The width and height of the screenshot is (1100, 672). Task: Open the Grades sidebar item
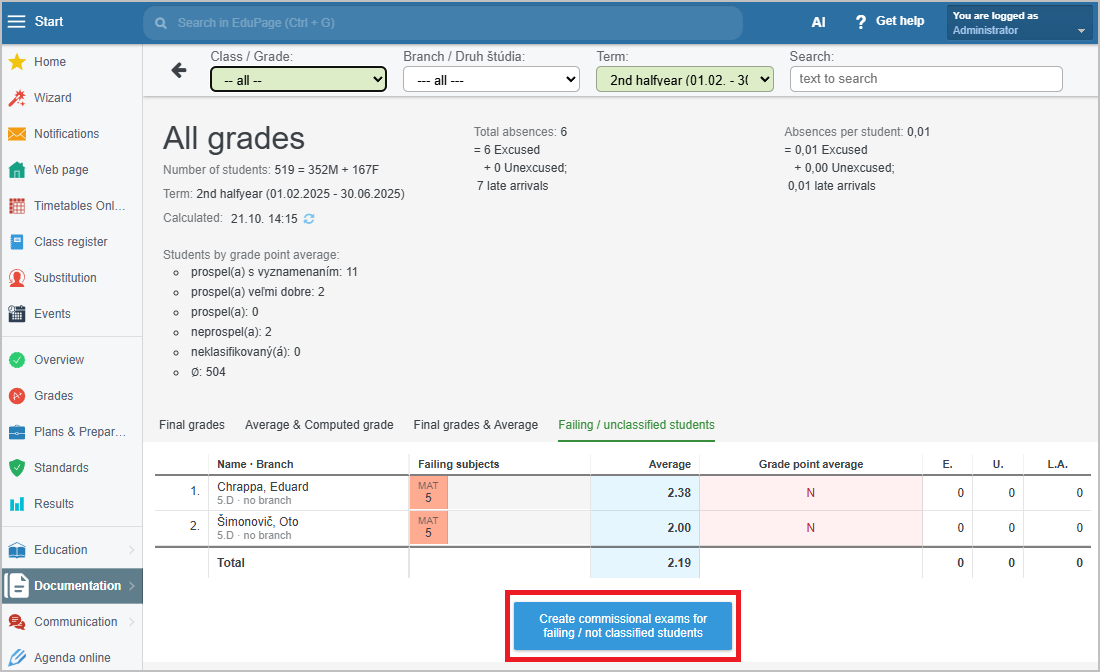(54, 396)
